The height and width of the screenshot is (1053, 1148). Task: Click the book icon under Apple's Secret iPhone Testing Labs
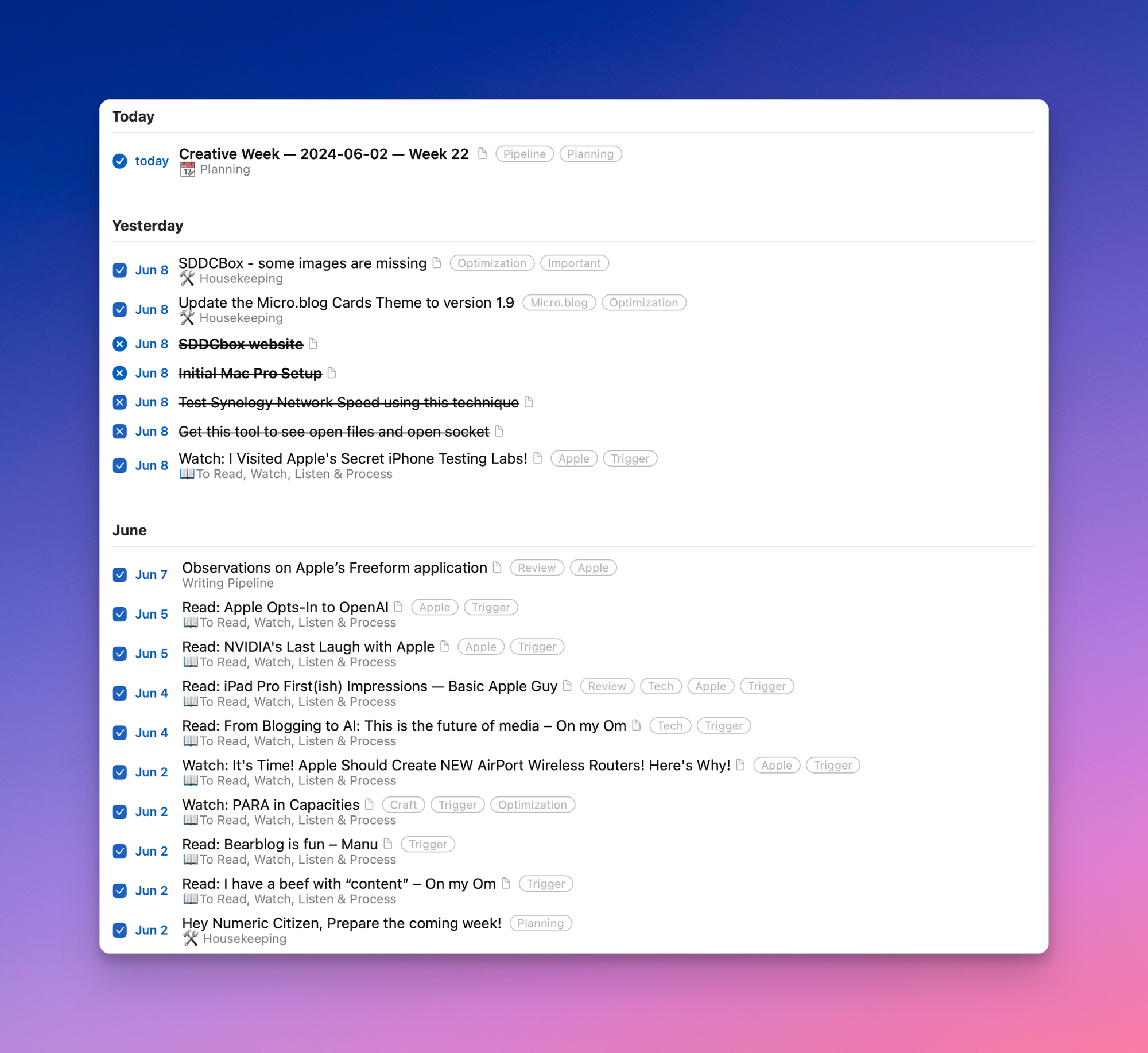pos(188,473)
